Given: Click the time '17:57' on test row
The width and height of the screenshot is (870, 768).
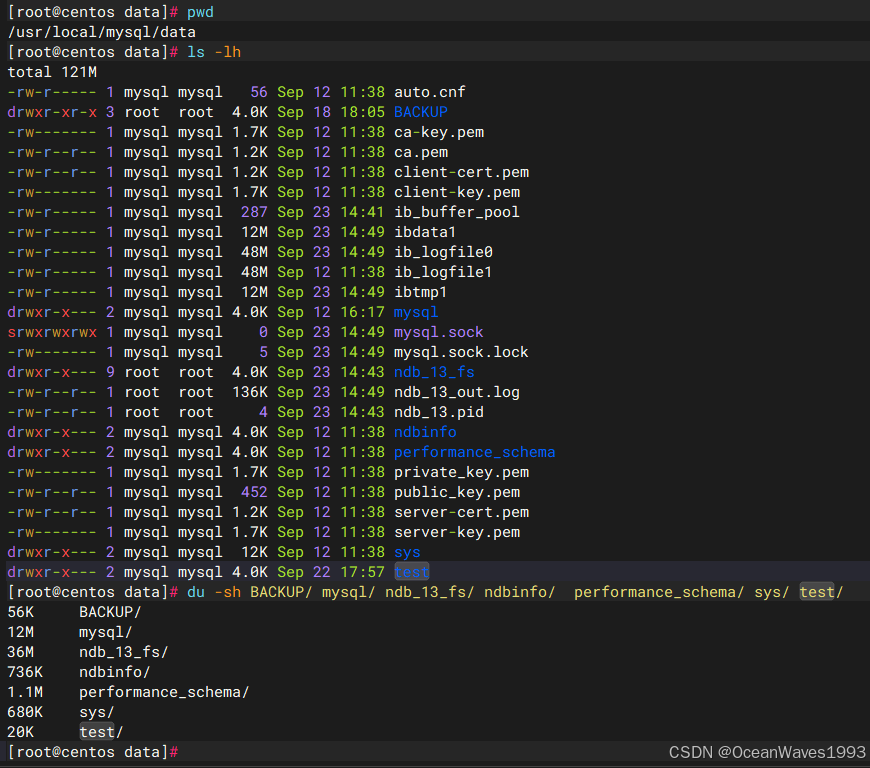Looking at the screenshot, I should (362, 572).
